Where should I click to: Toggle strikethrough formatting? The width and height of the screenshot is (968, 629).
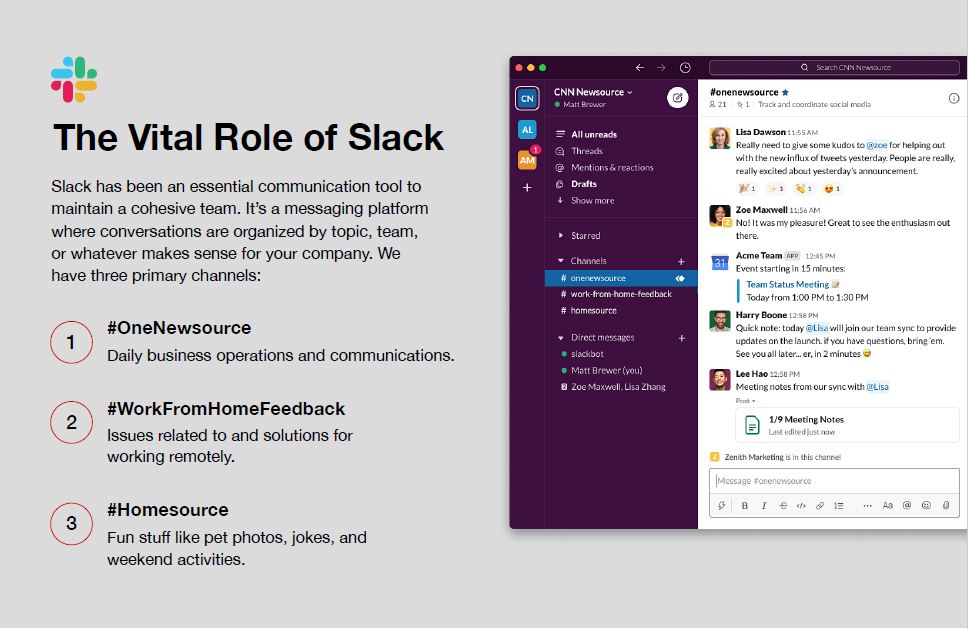(783, 506)
